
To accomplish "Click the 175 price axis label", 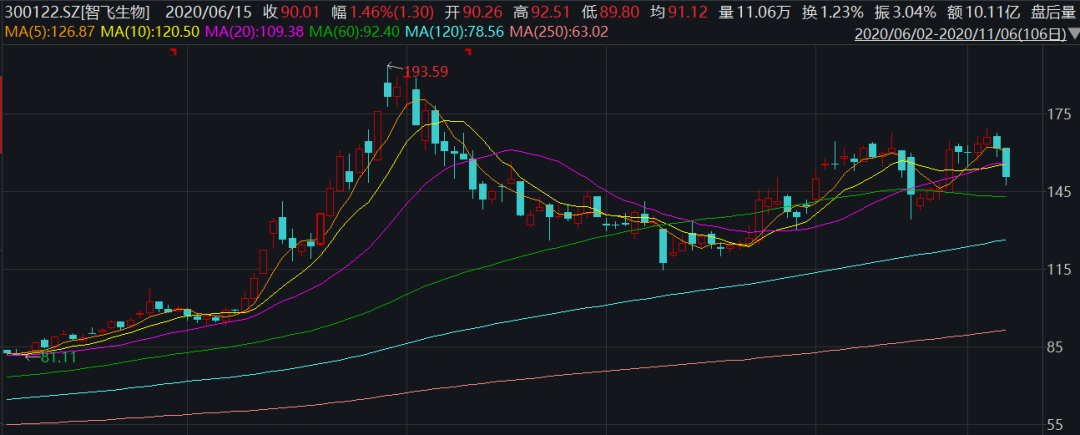I will (x=1057, y=114).
